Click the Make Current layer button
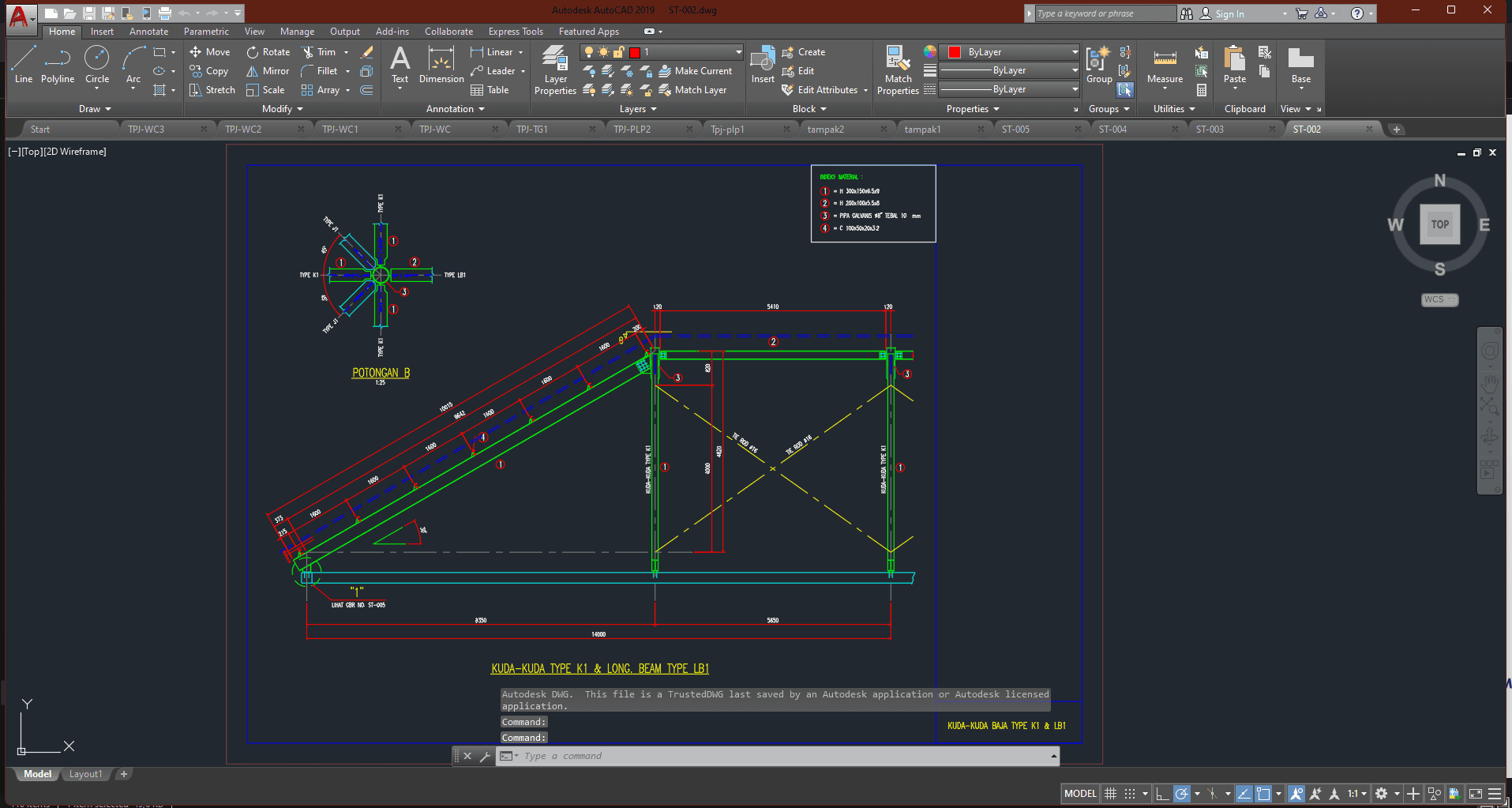The width and height of the screenshot is (1512, 808). [x=695, y=71]
